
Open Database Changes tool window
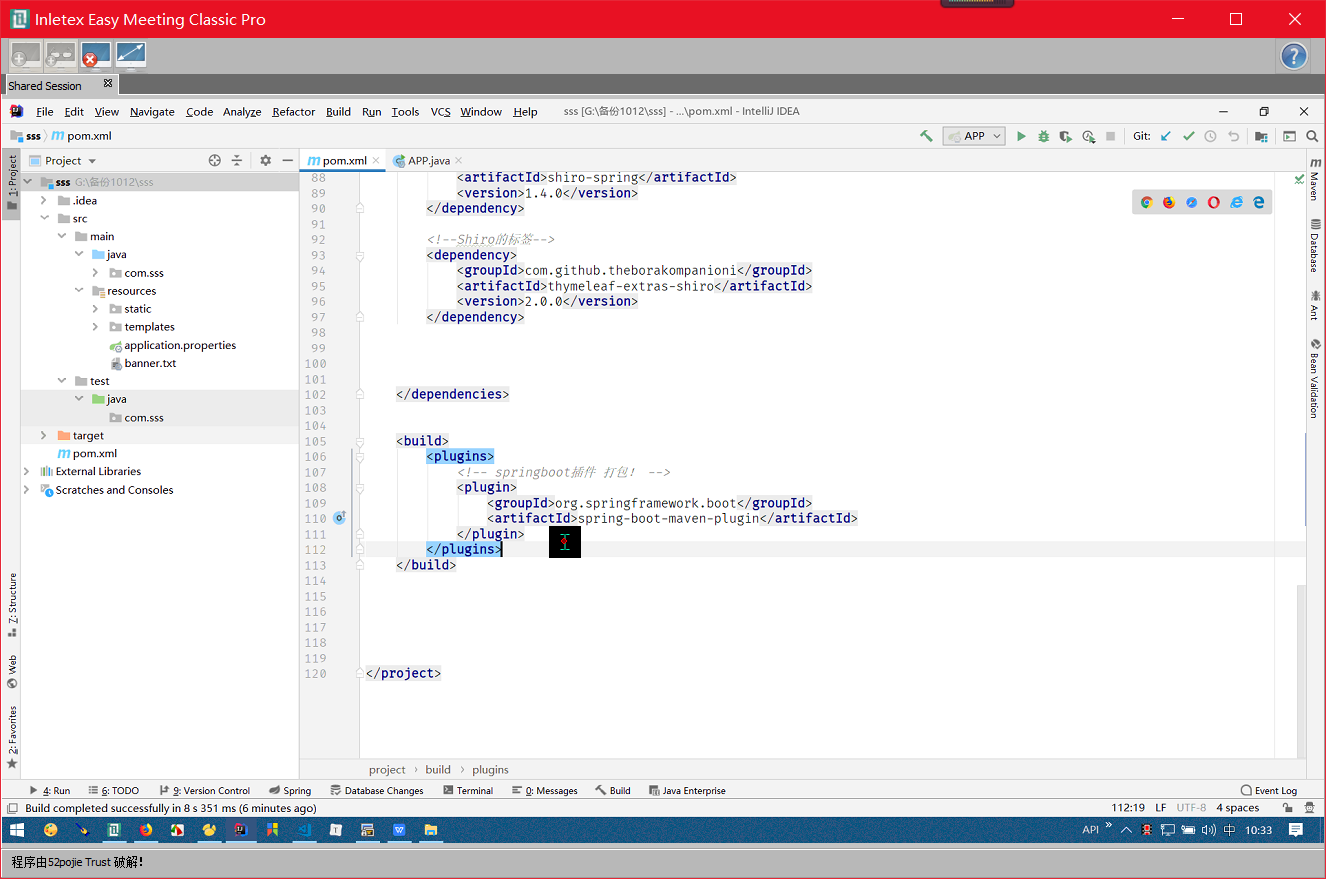pyautogui.click(x=377, y=790)
